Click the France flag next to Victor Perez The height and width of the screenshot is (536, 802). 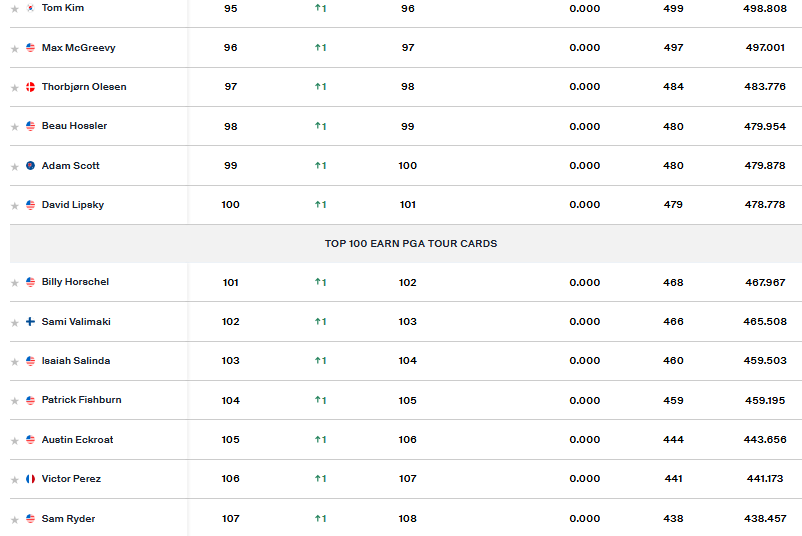point(30,479)
